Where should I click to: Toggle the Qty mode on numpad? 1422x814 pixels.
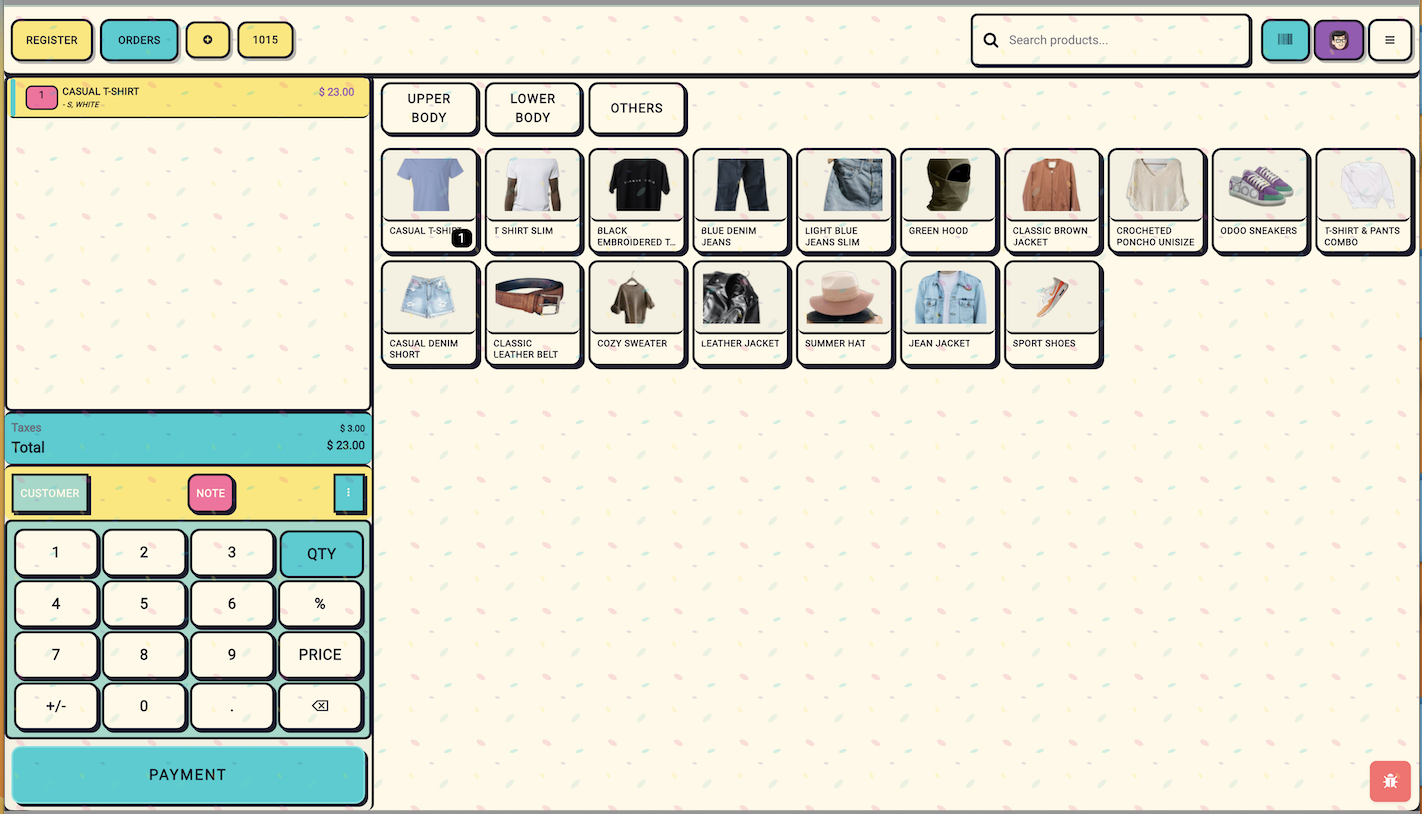[x=321, y=553]
